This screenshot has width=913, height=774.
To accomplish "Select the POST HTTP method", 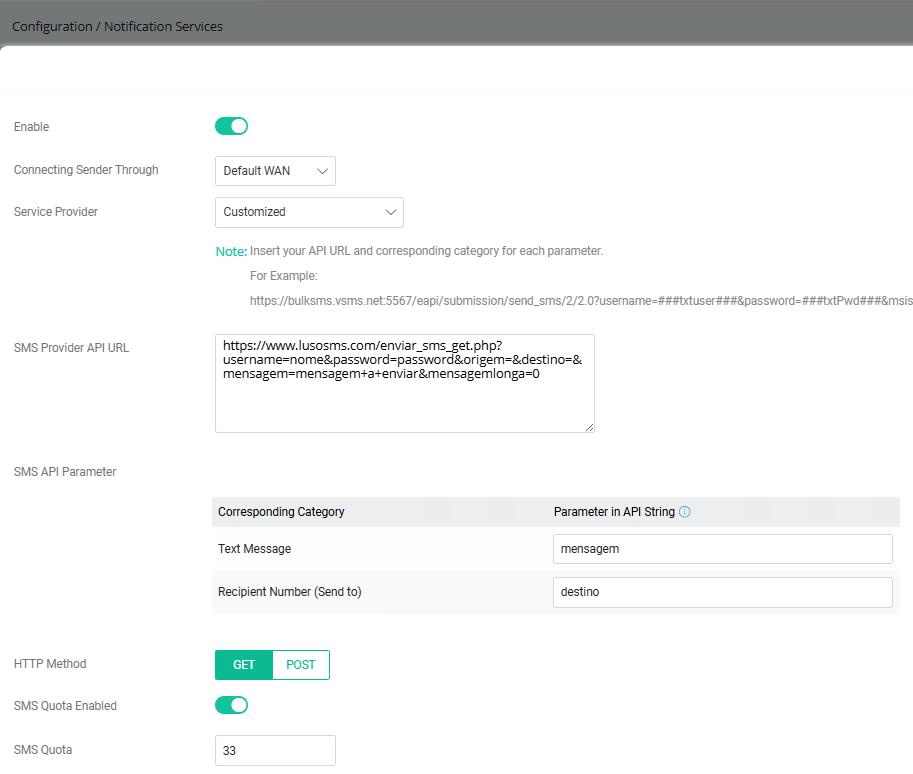I will point(300,665).
